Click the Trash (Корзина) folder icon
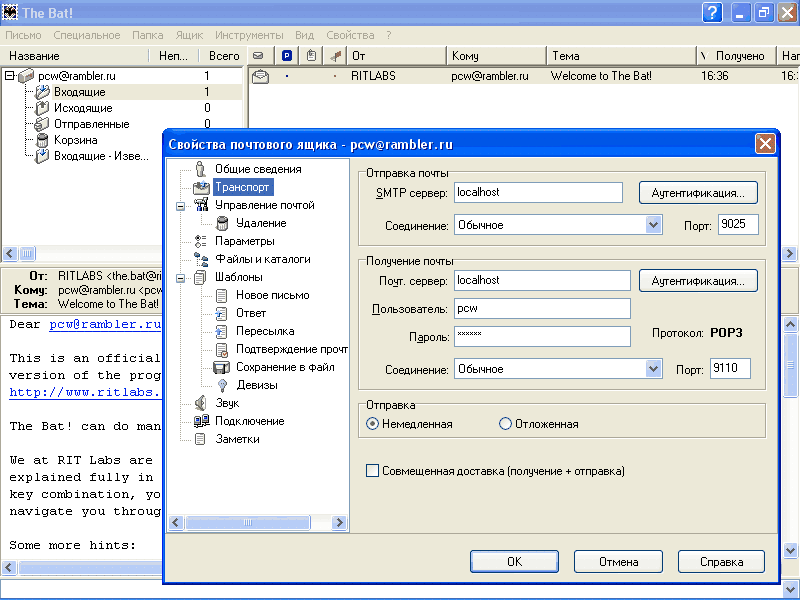Viewport: 800px width, 600px height. click(42, 140)
